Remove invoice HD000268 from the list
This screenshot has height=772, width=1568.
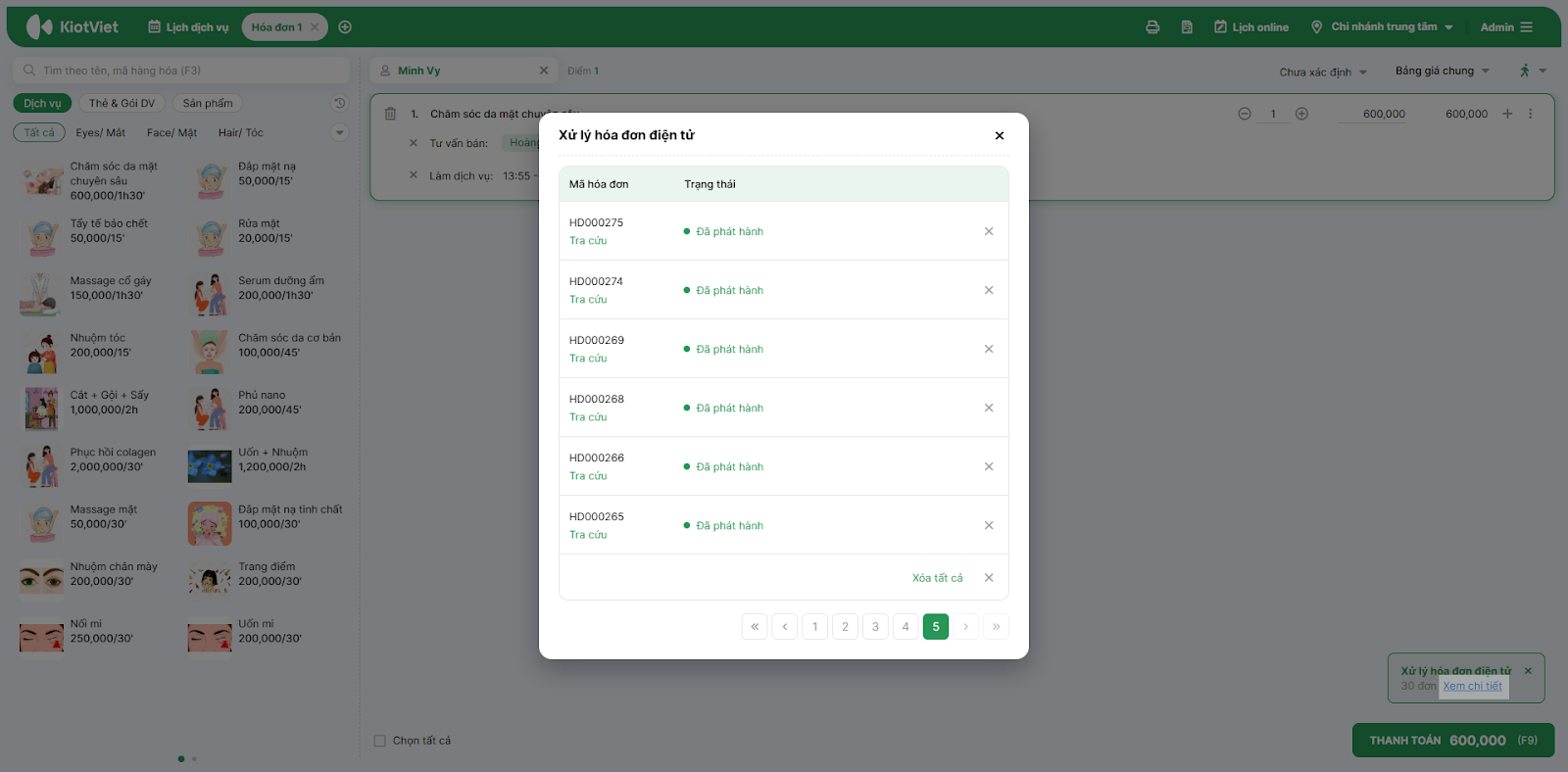pyautogui.click(x=989, y=408)
